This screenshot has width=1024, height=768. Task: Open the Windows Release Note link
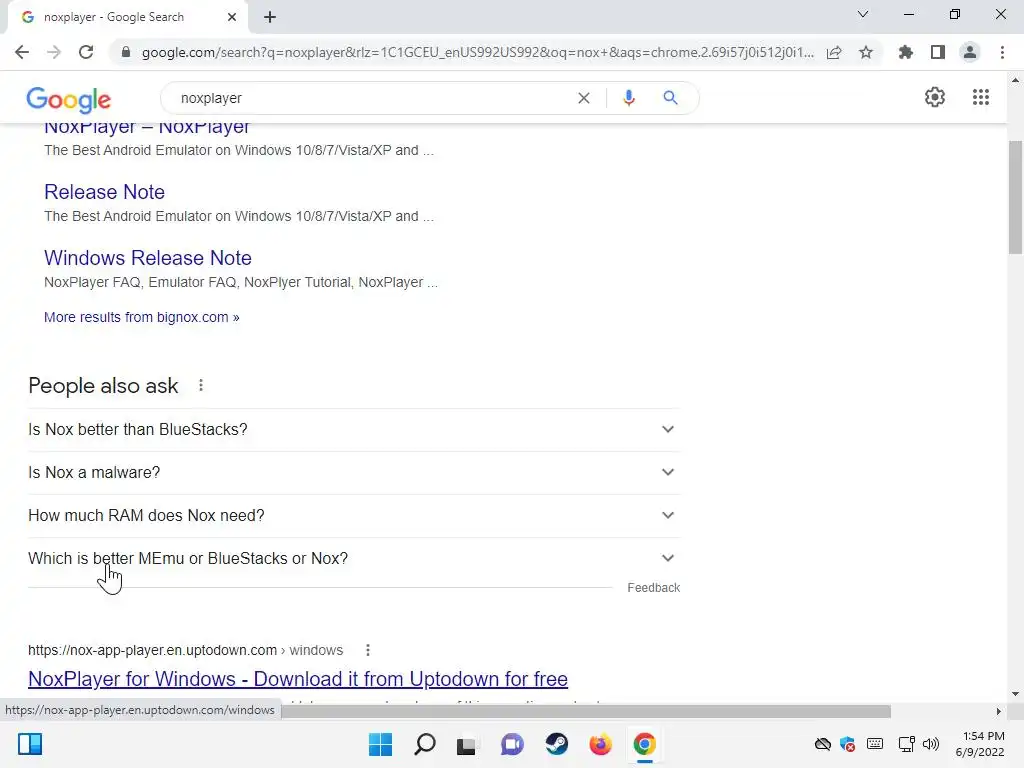[x=148, y=258]
